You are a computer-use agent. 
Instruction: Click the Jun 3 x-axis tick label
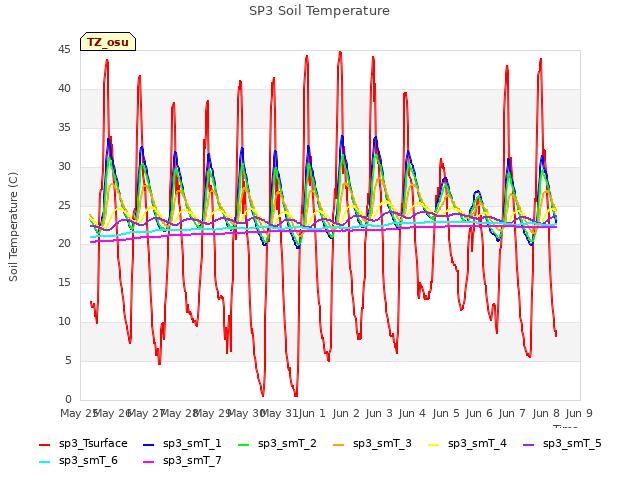pyautogui.click(x=379, y=413)
